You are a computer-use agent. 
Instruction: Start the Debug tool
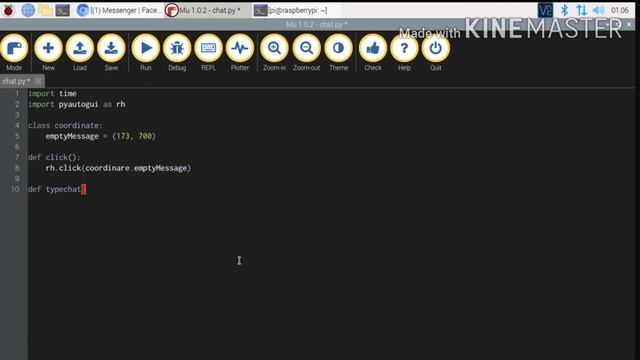177,53
